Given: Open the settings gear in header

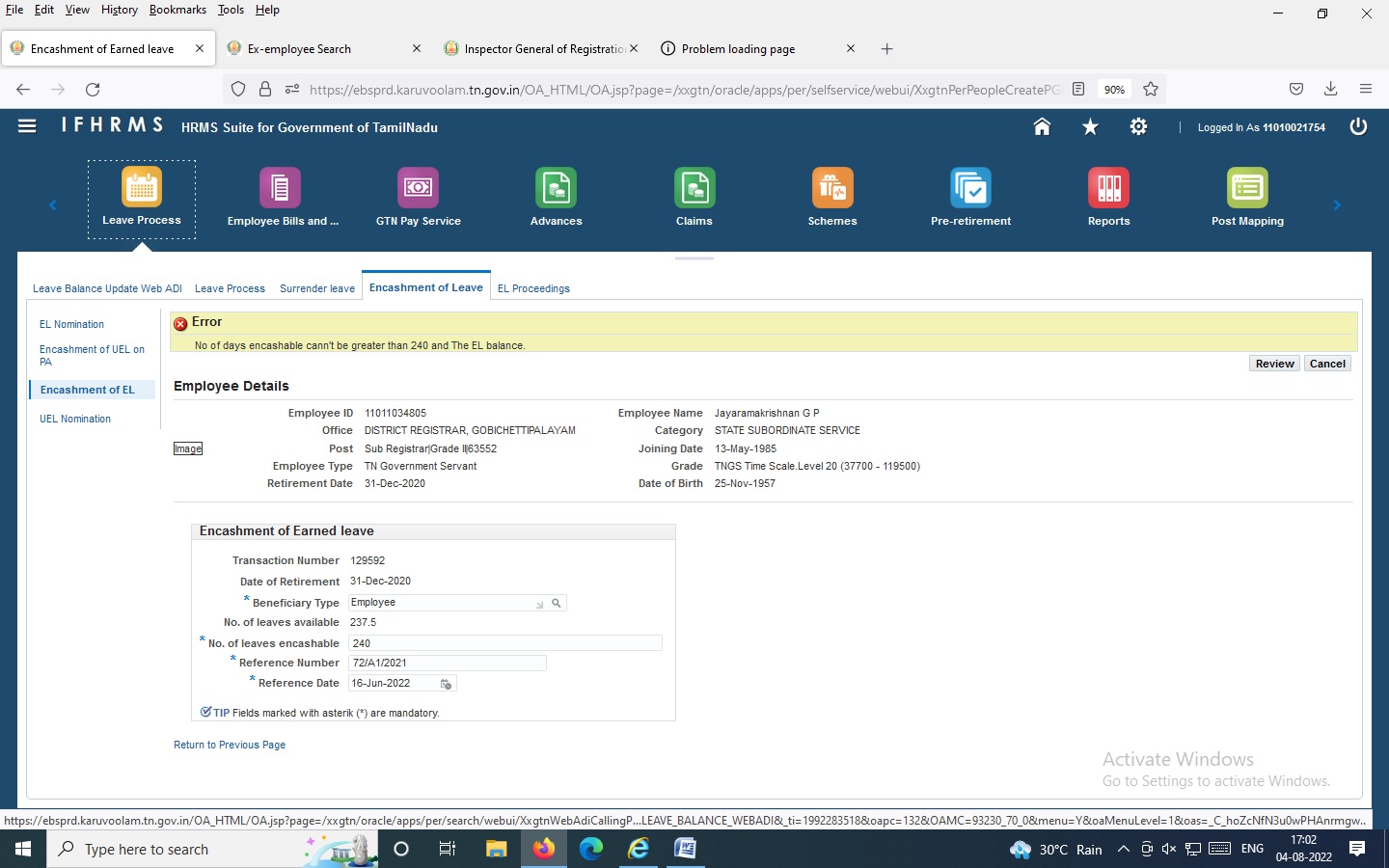Looking at the screenshot, I should (x=1138, y=127).
